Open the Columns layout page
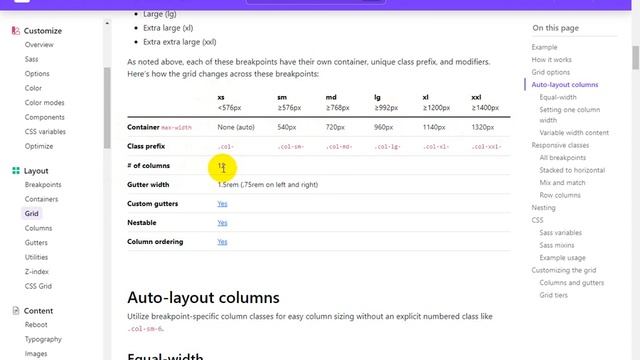 [38, 228]
